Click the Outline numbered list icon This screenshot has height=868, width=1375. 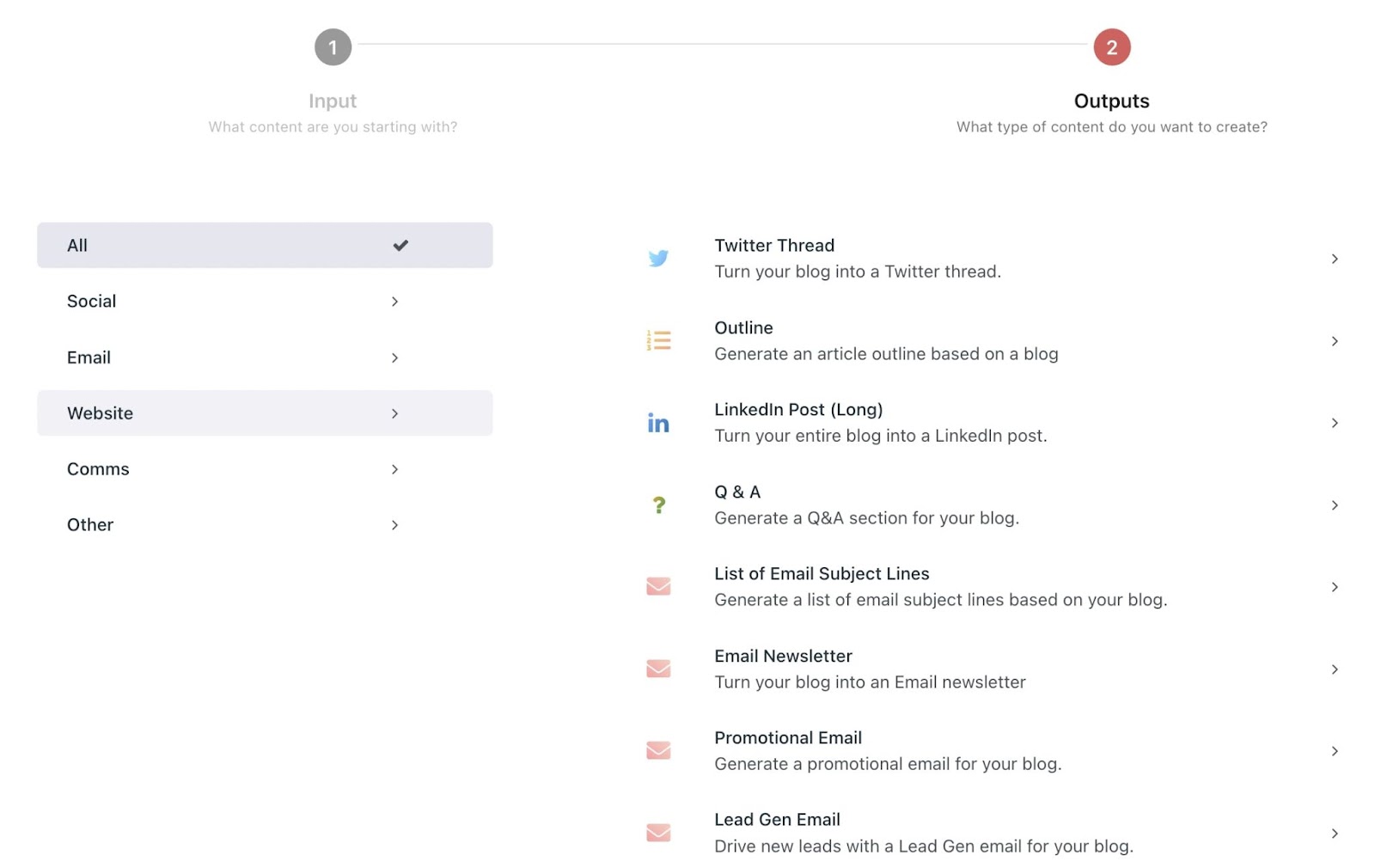[x=658, y=340]
